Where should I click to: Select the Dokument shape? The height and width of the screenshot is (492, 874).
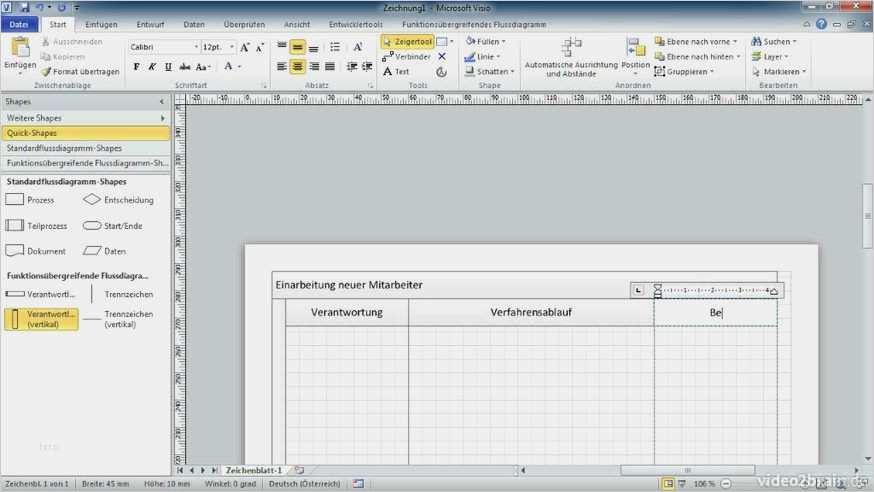[x=36, y=251]
